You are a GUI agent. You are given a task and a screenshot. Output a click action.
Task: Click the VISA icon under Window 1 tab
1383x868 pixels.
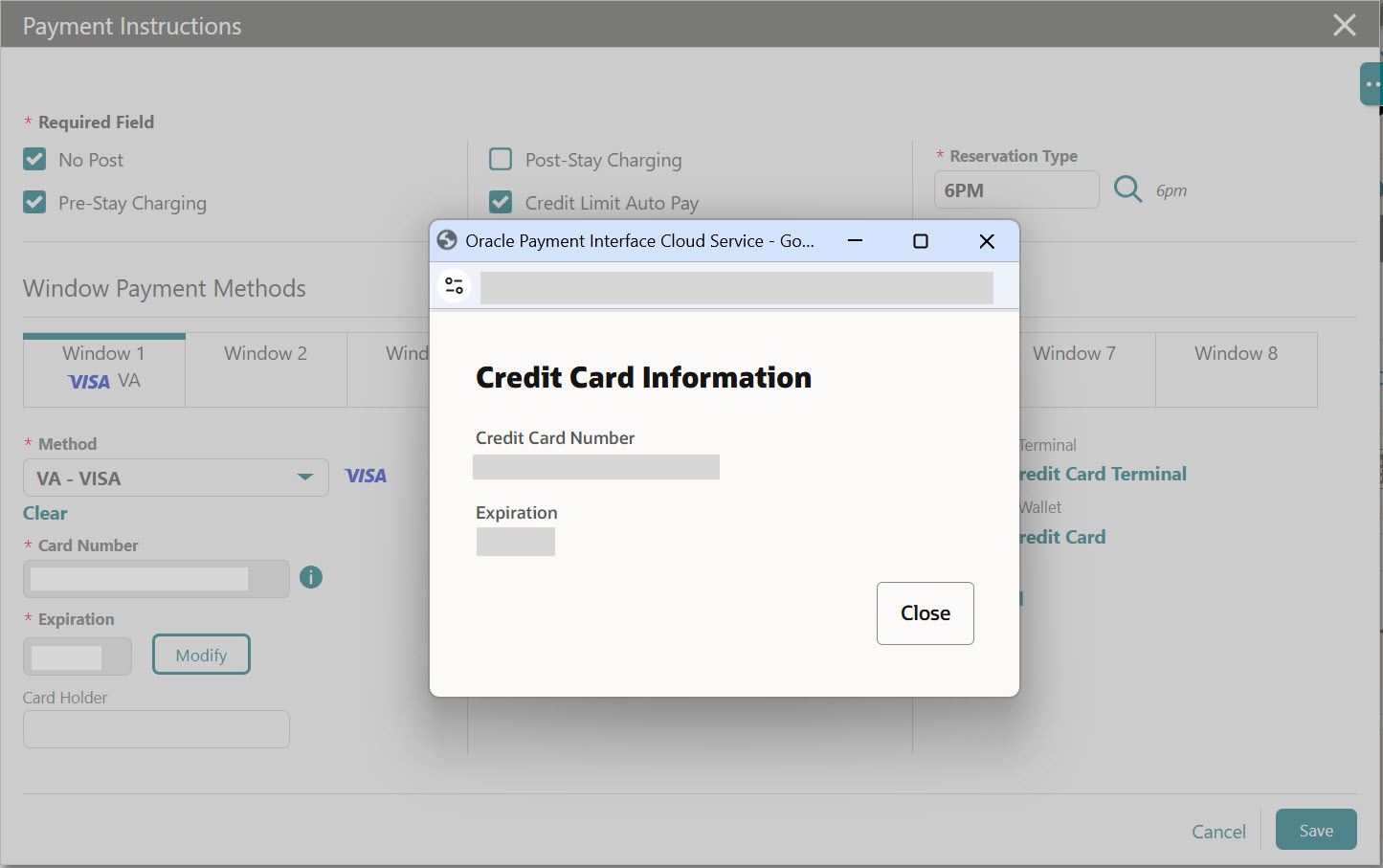[89, 381]
